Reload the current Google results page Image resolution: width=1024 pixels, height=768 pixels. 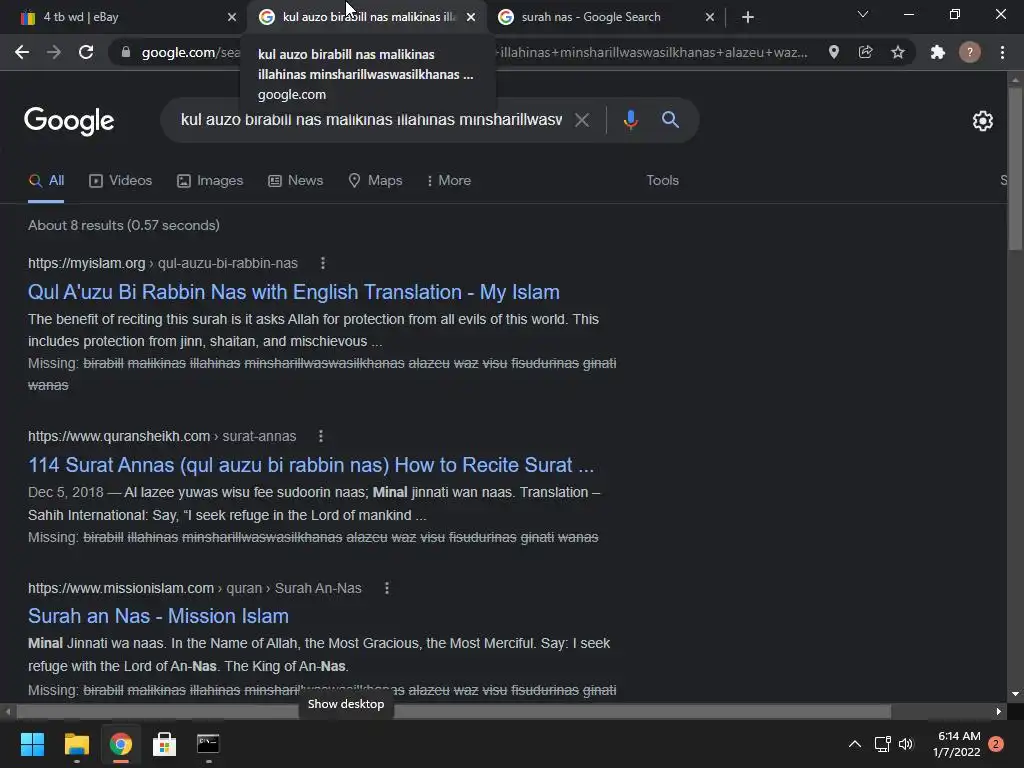[x=86, y=52]
